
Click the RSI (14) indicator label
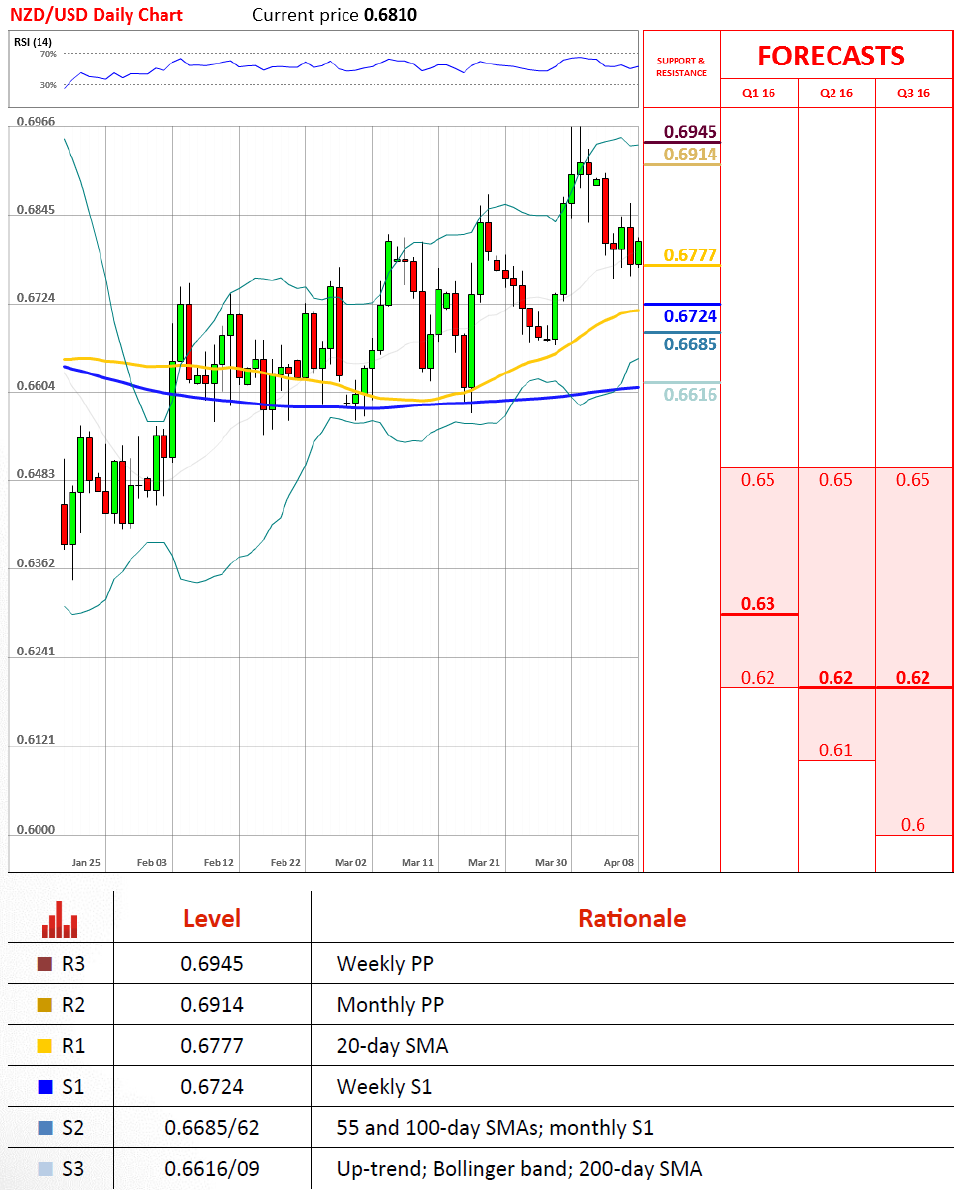click(x=33, y=42)
